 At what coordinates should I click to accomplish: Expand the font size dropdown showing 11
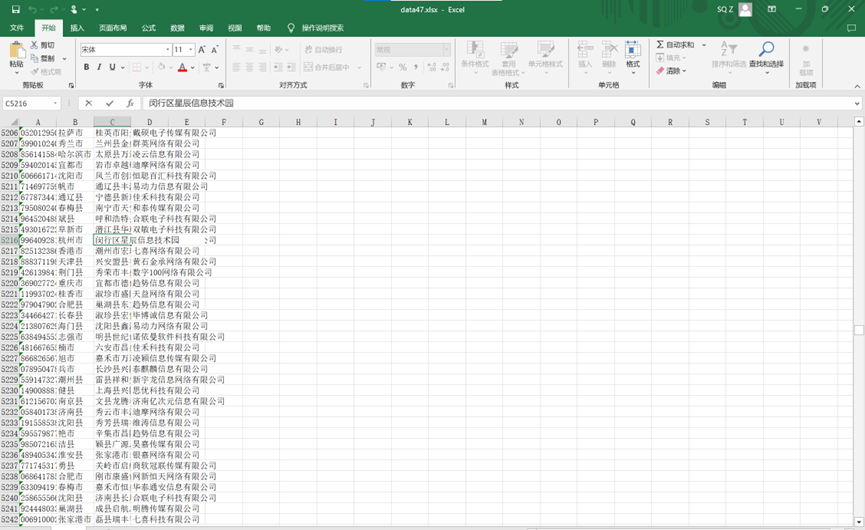190,49
